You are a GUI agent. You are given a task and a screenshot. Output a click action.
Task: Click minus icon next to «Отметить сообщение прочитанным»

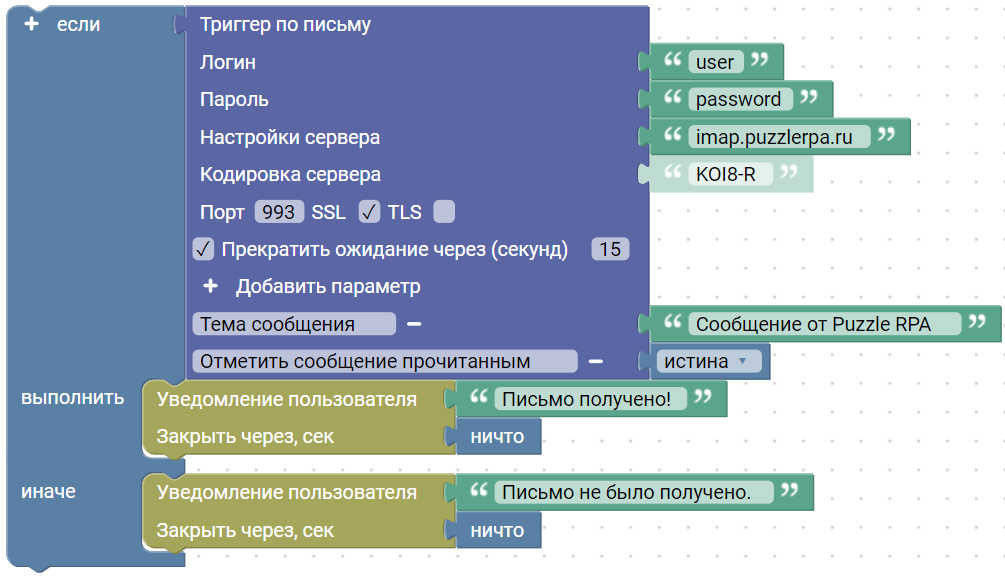tap(595, 362)
